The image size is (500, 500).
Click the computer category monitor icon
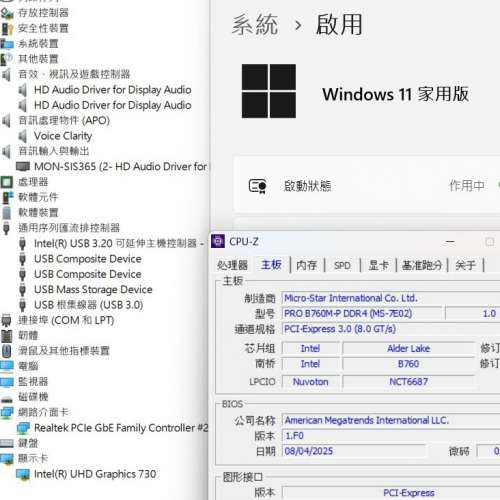coord(7,366)
